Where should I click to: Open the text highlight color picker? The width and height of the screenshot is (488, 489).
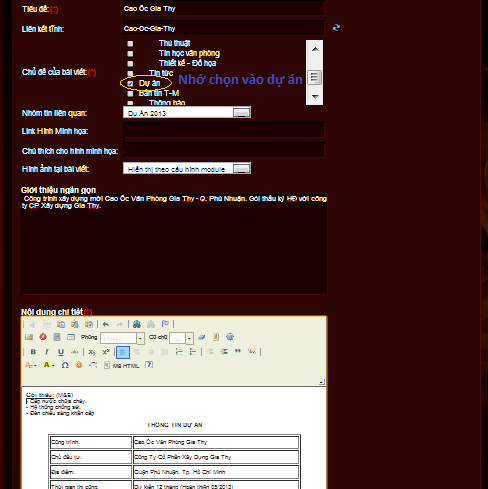click(49, 365)
